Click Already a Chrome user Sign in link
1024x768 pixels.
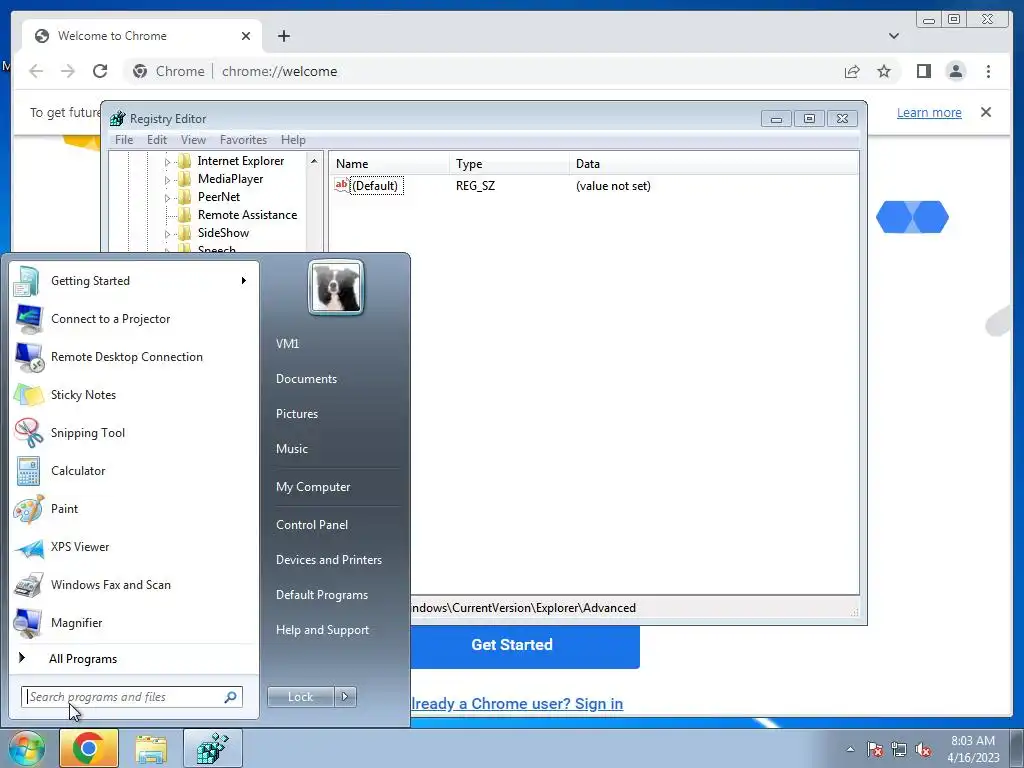(517, 704)
